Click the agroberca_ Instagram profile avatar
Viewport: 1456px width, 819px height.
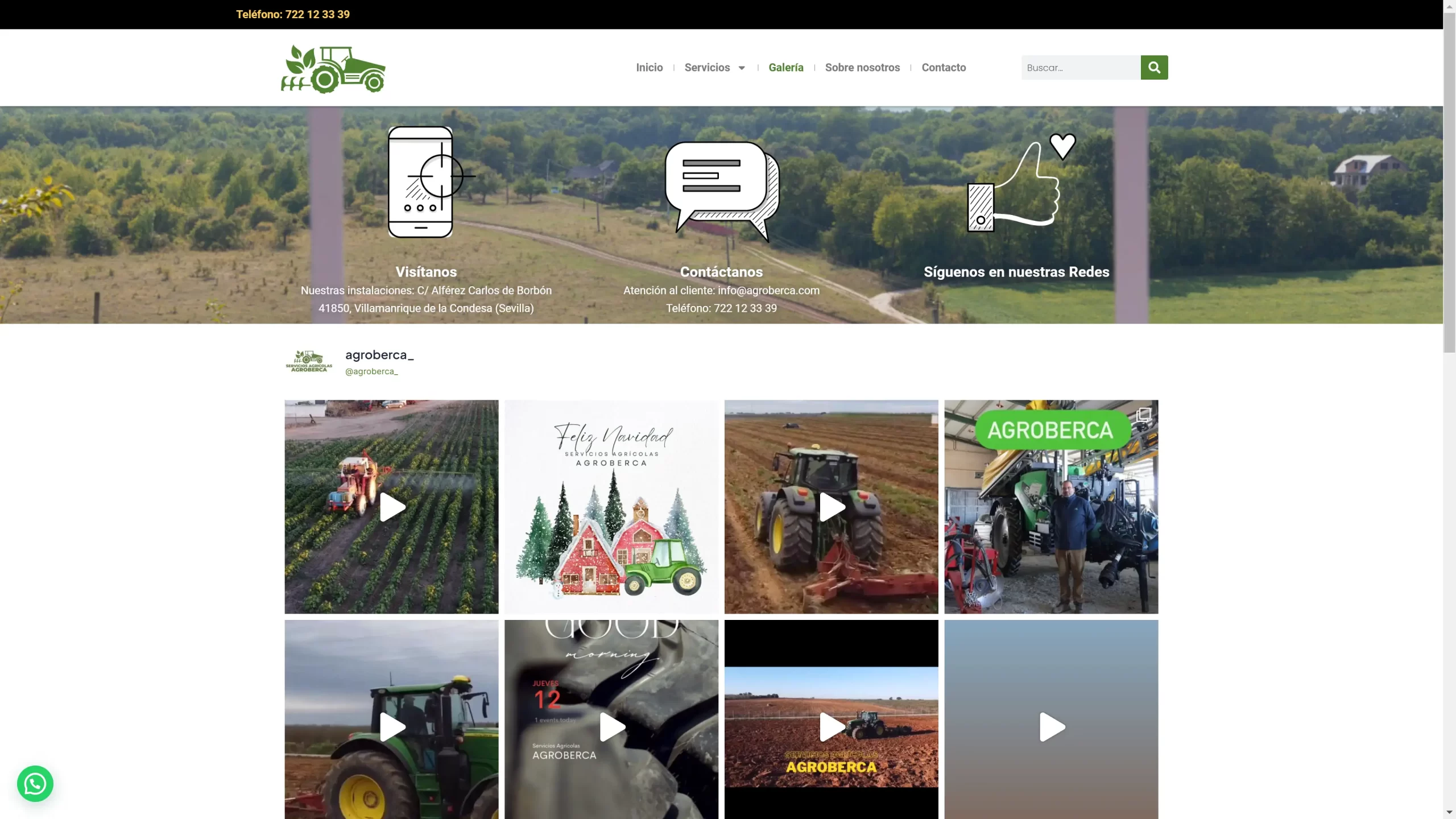click(309, 362)
